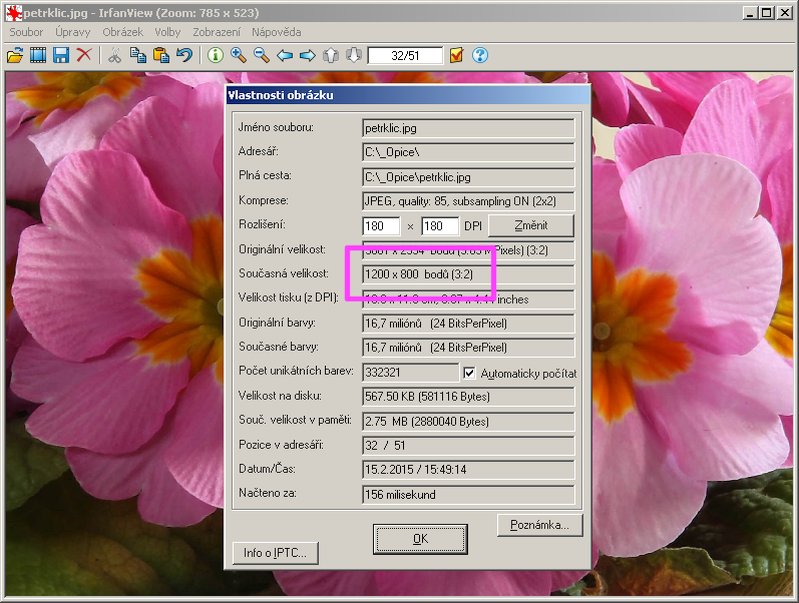Click the Pozice v adresáři value 32 / 51
Image resolution: width=799 pixels, height=603 pixels.
point(468,445)
